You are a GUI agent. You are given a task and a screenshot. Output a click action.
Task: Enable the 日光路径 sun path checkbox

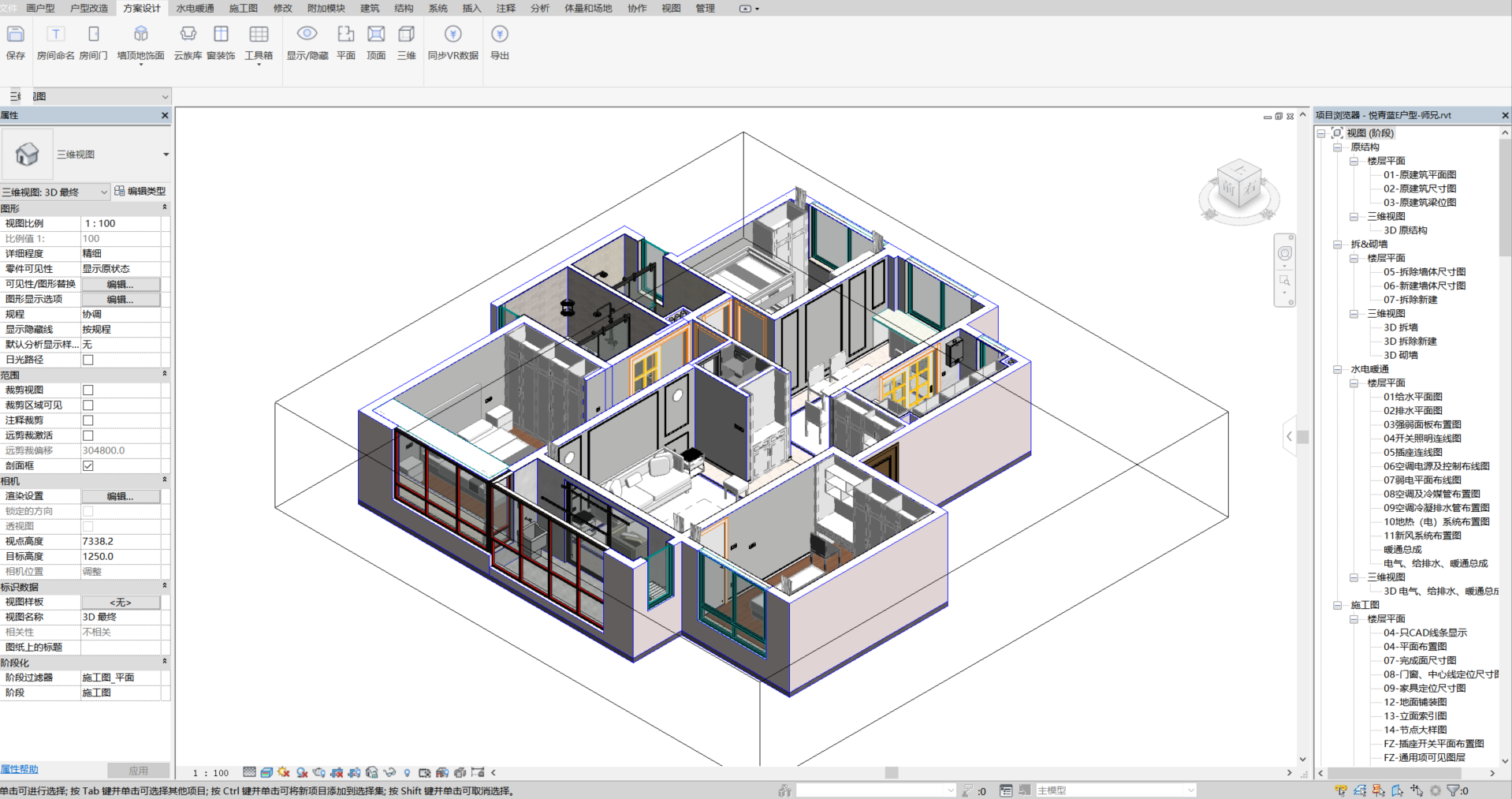(x=88, y=360)
